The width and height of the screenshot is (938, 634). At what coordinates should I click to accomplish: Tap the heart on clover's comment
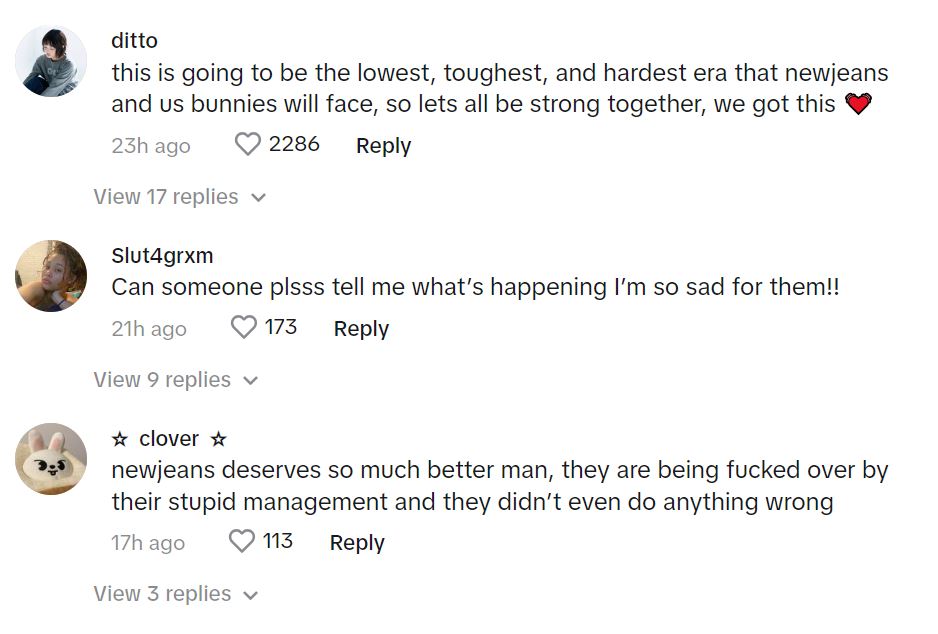[242, 542]
